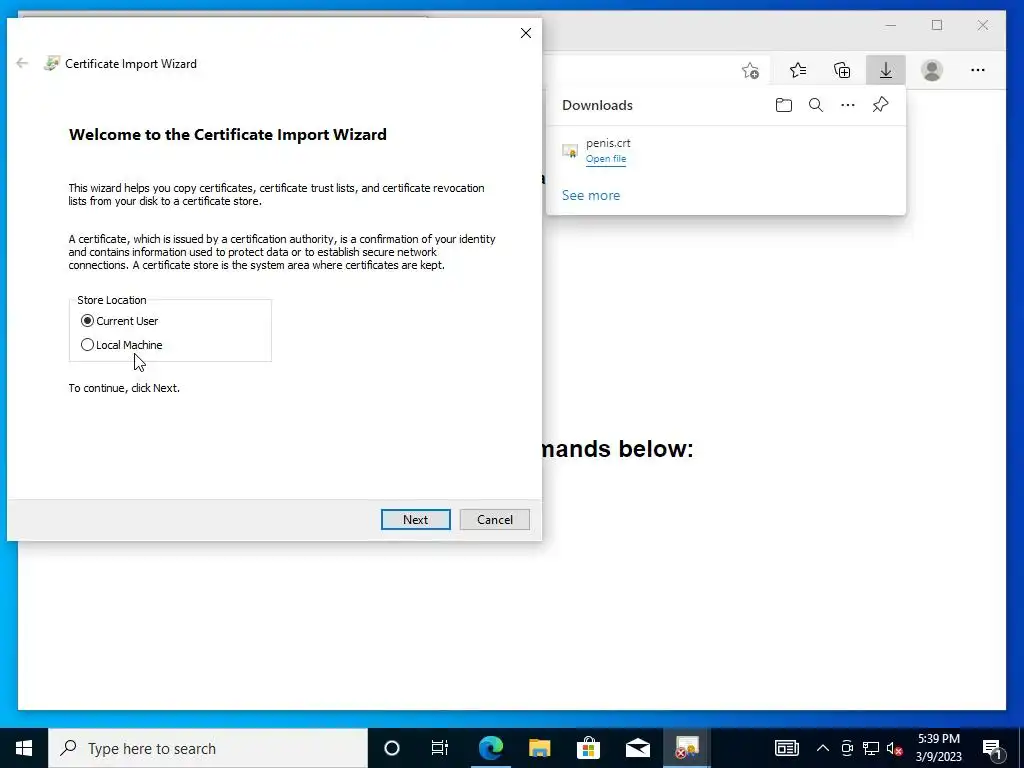Maximize the Edge browser window

pos(937,25)
